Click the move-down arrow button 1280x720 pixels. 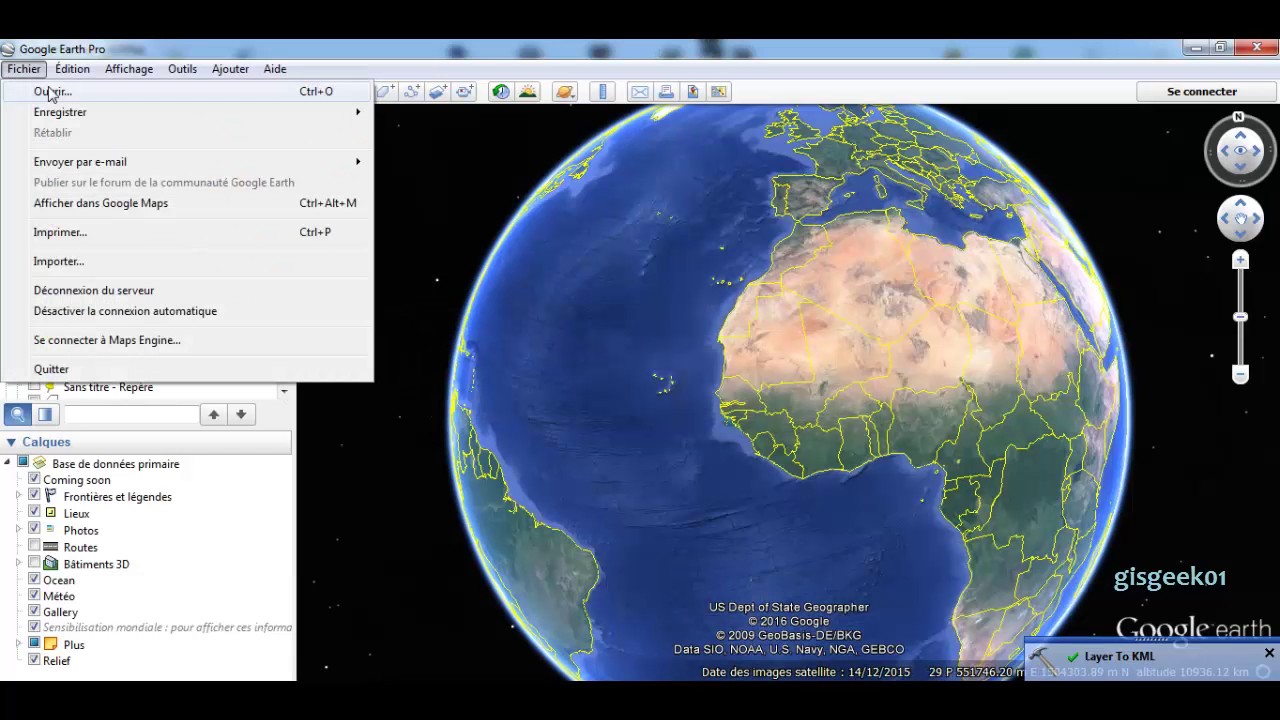[241, 414]
